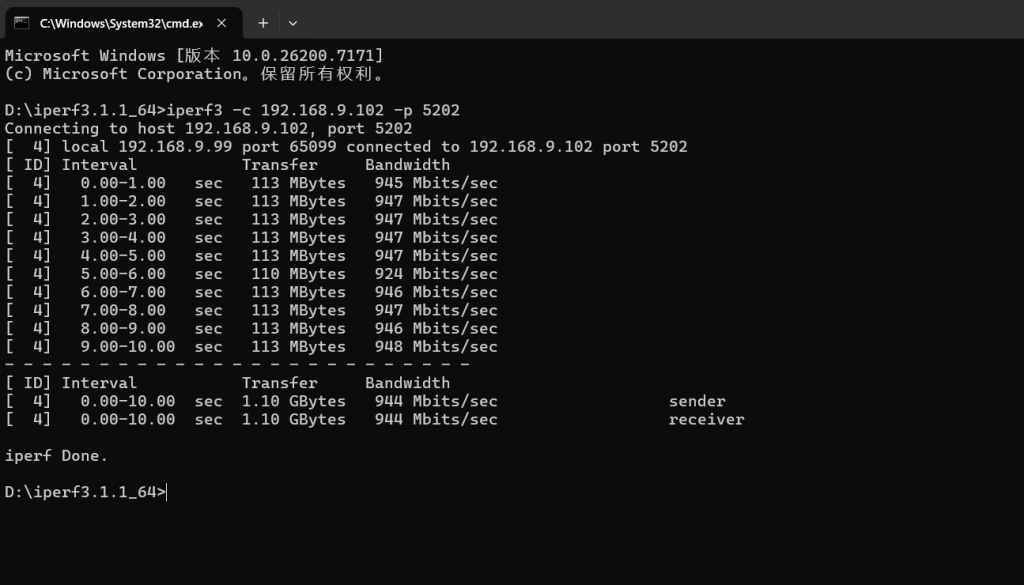Viewport: 1024px width, 585px height.
Task: Click the cmd icon on the tab
Action: (22, 22)
